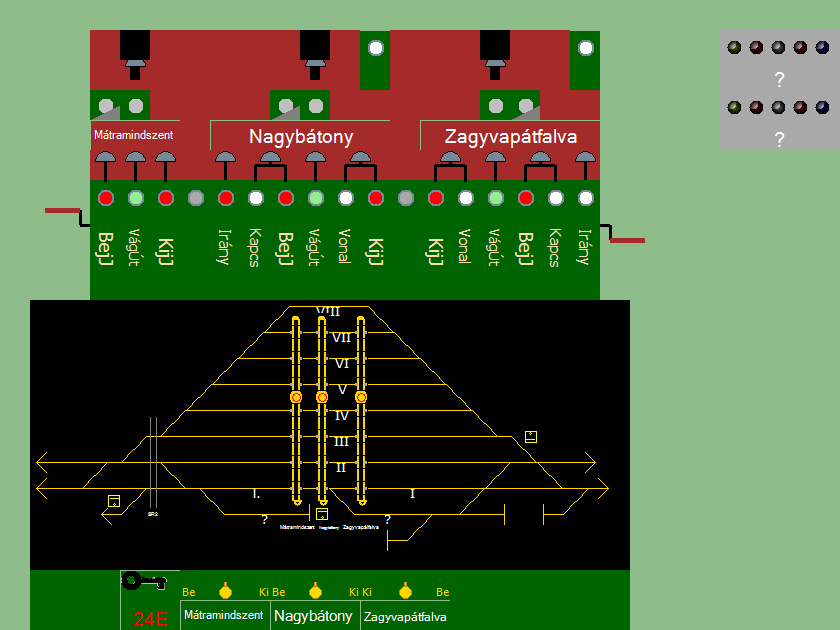The width and height of the screenshot is (840, 630).
Task: Click the blue lamp in top indicator row
Action: [822, 47]
